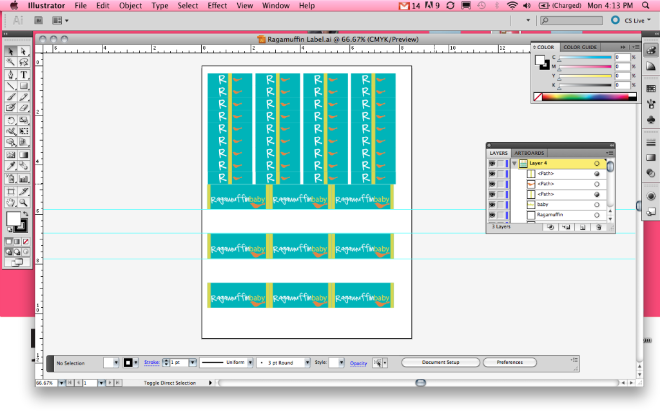Select the Line Segment tool
The width and height of the screenshot is (660, 413).
pyautogui.click(x=11, y=86)
